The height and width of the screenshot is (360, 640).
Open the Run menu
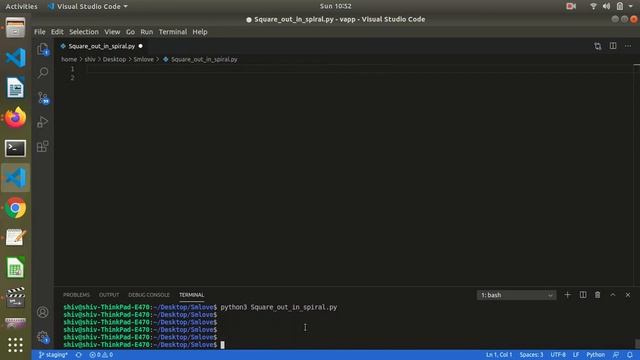coord(147,32)
